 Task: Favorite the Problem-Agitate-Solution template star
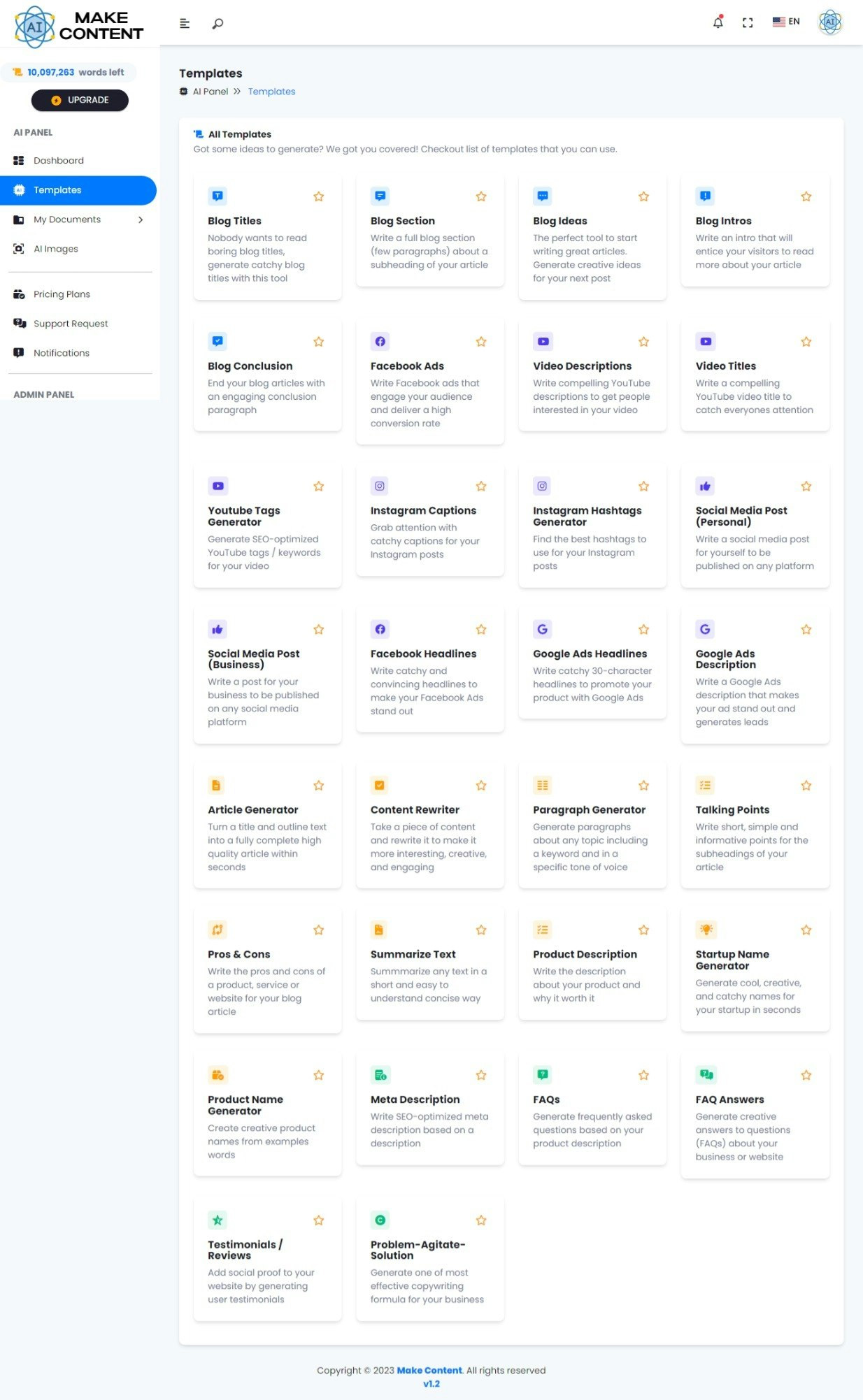click(481, 1220)
